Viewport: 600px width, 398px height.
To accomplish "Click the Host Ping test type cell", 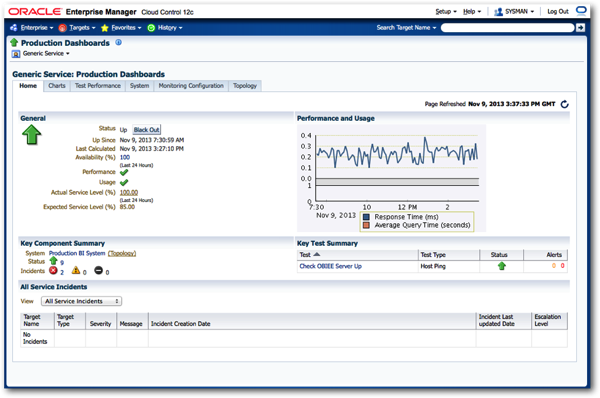I will pos(433,266).
